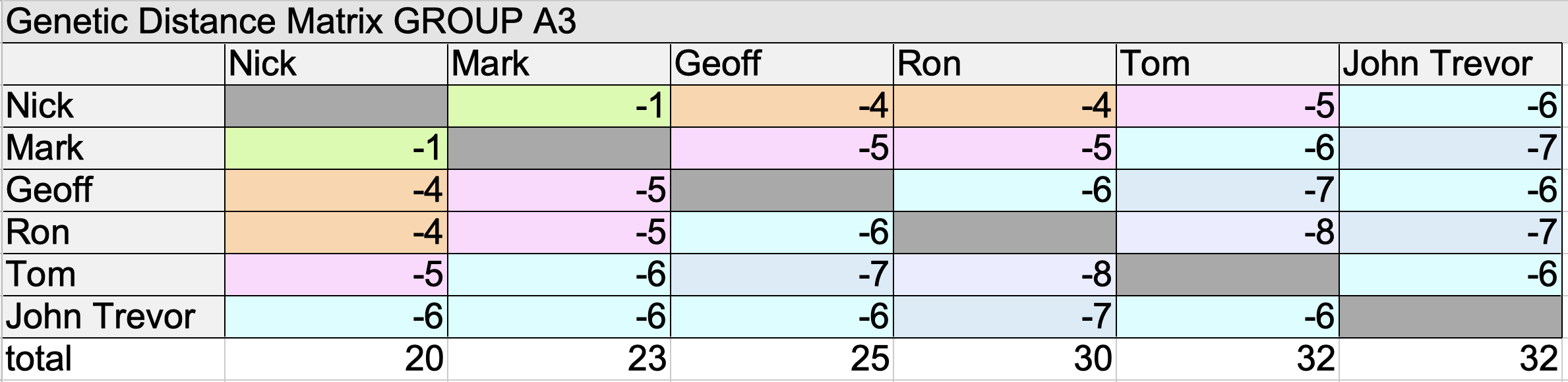
Task: Click the Geoff row label cell
Action: click(x=114, y=190)
